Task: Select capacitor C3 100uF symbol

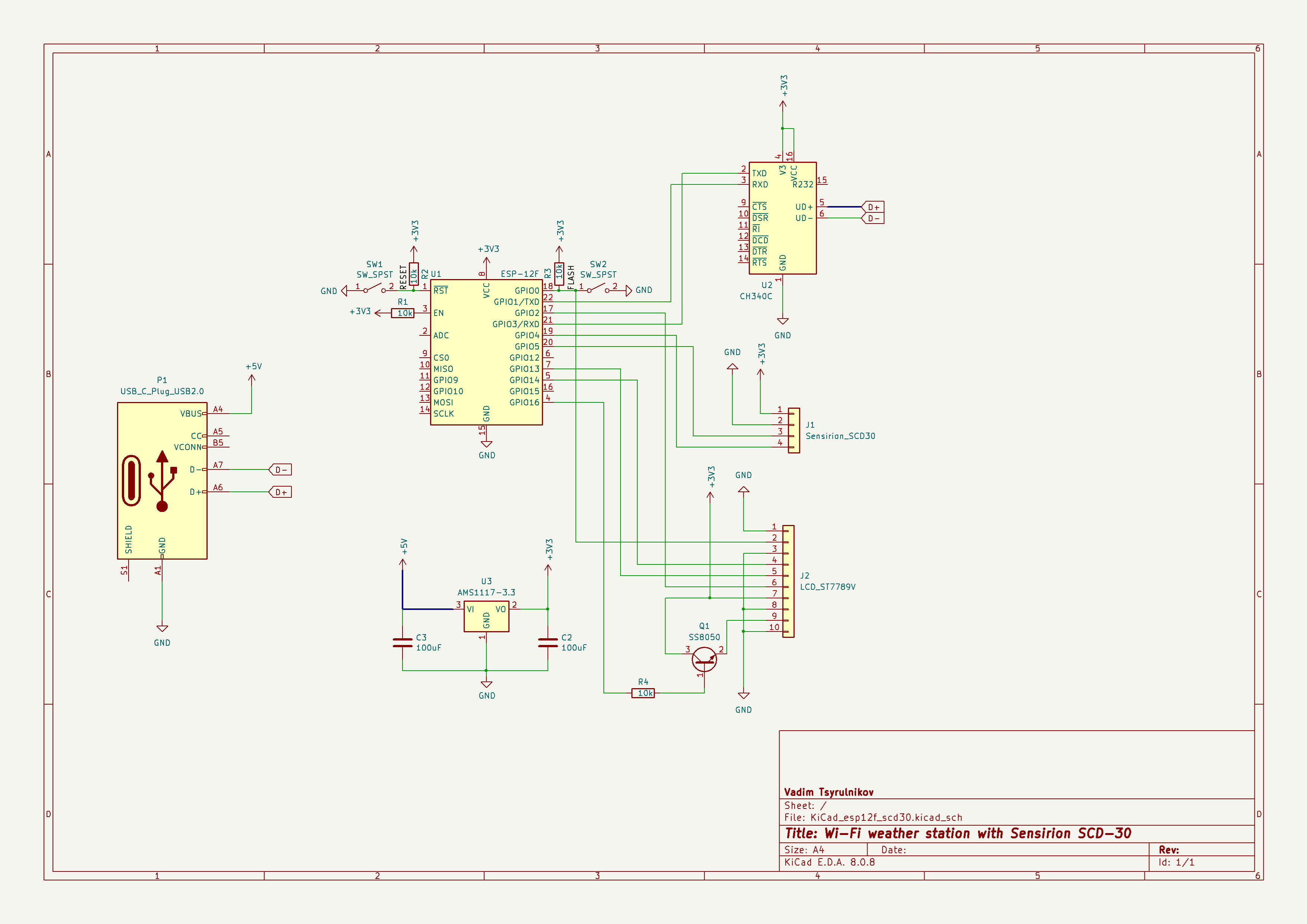Action: (x=402, y=642)
